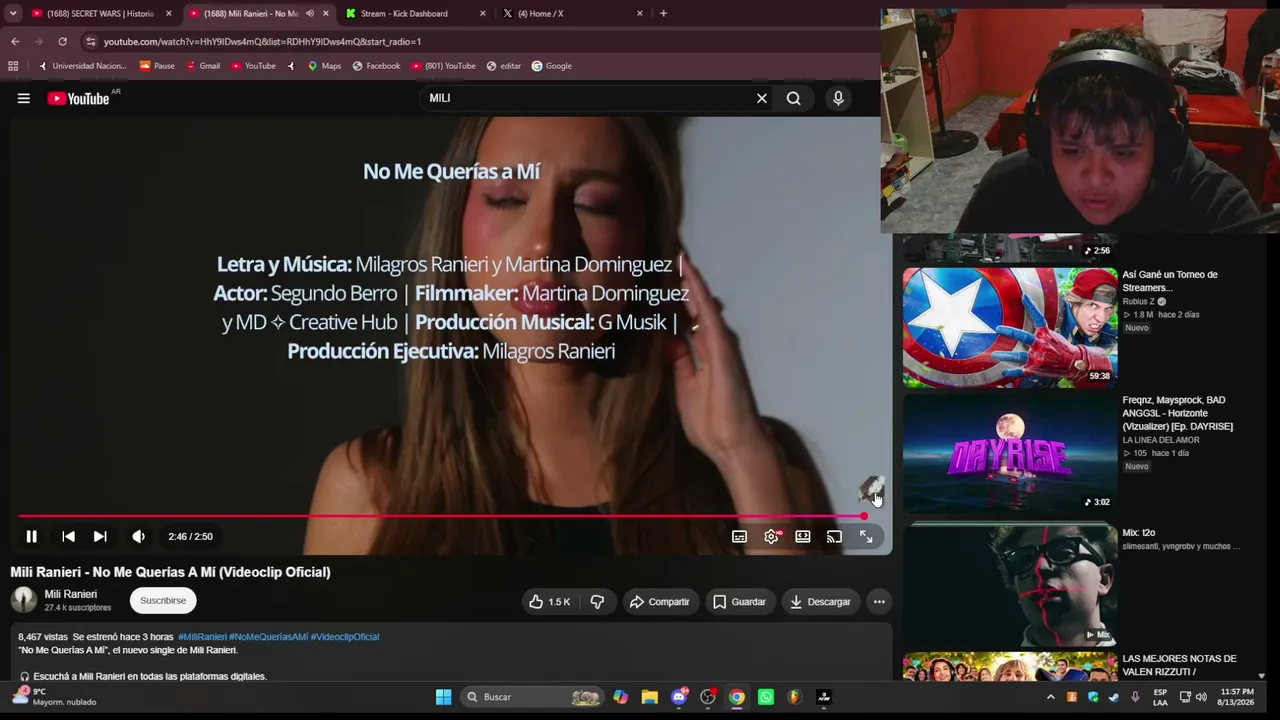The height and width of the screenshot is (720, 1280).
Task: Open the Pause bookmark
Action: point(157,66)
